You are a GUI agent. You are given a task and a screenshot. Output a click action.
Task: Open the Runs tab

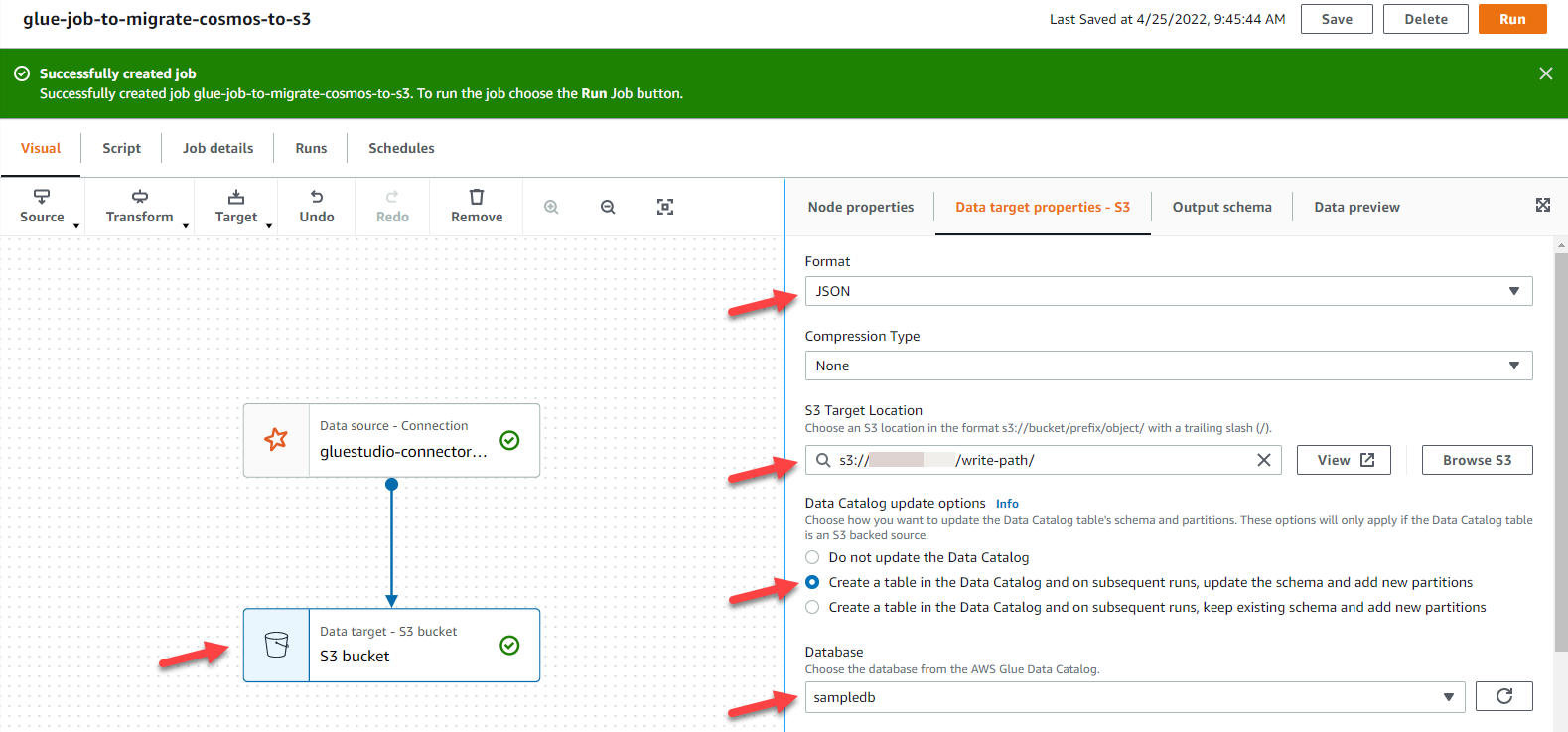point(311,148)
